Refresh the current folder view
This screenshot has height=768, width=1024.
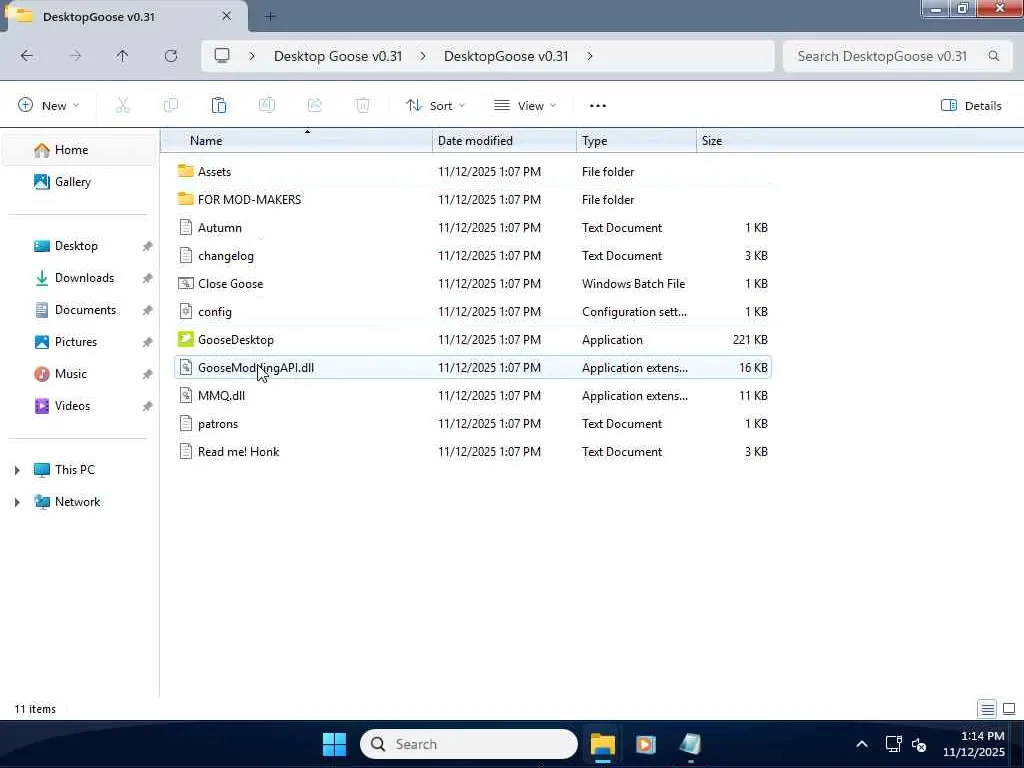171,56
